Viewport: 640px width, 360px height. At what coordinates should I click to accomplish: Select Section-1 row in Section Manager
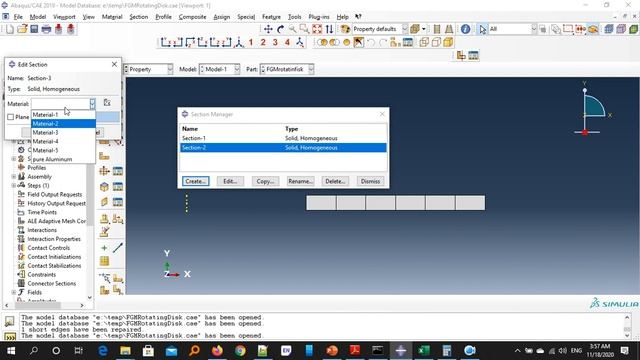(x=283, y=138)
